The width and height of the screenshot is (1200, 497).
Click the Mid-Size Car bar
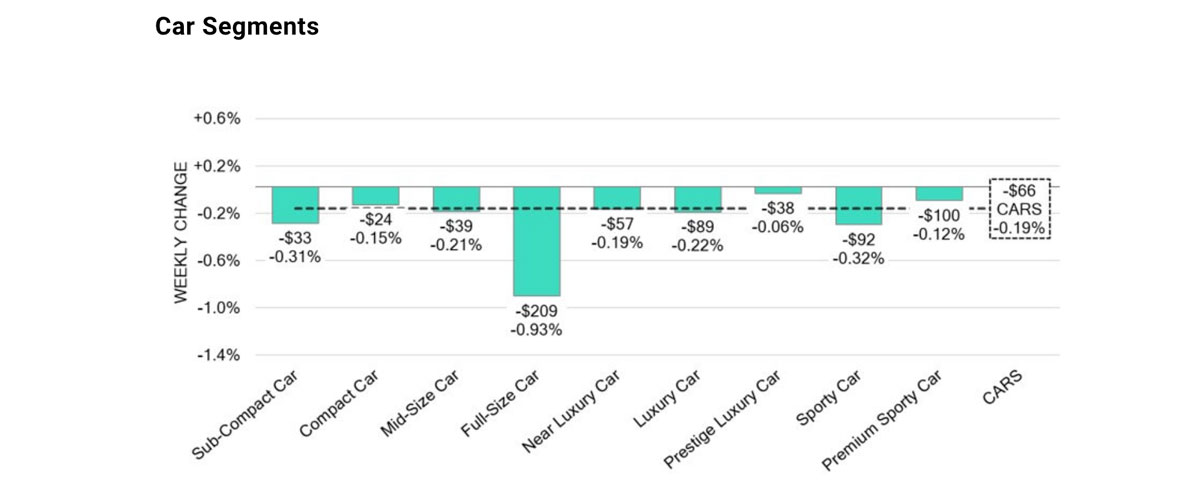tap(456, 199)
